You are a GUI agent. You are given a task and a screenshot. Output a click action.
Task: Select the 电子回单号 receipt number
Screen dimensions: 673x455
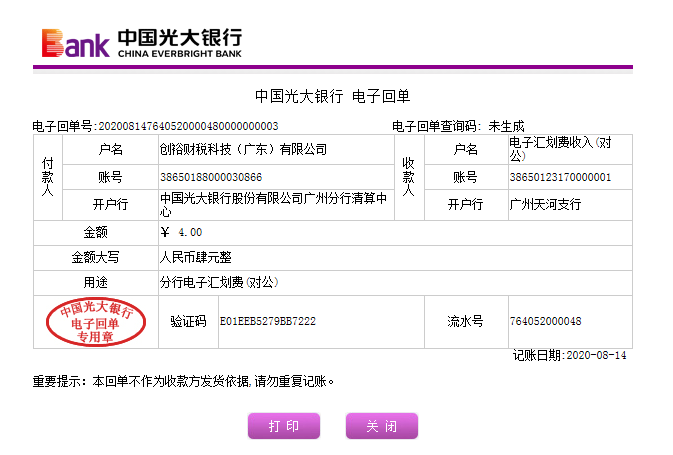[x=187, y=126]
